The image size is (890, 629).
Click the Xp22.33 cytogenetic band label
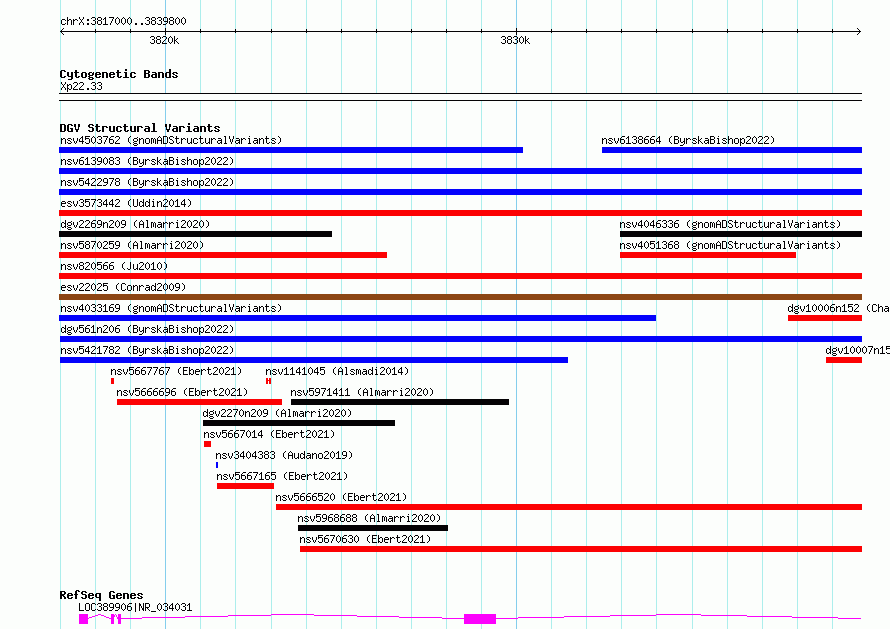(x=81, y=86)
